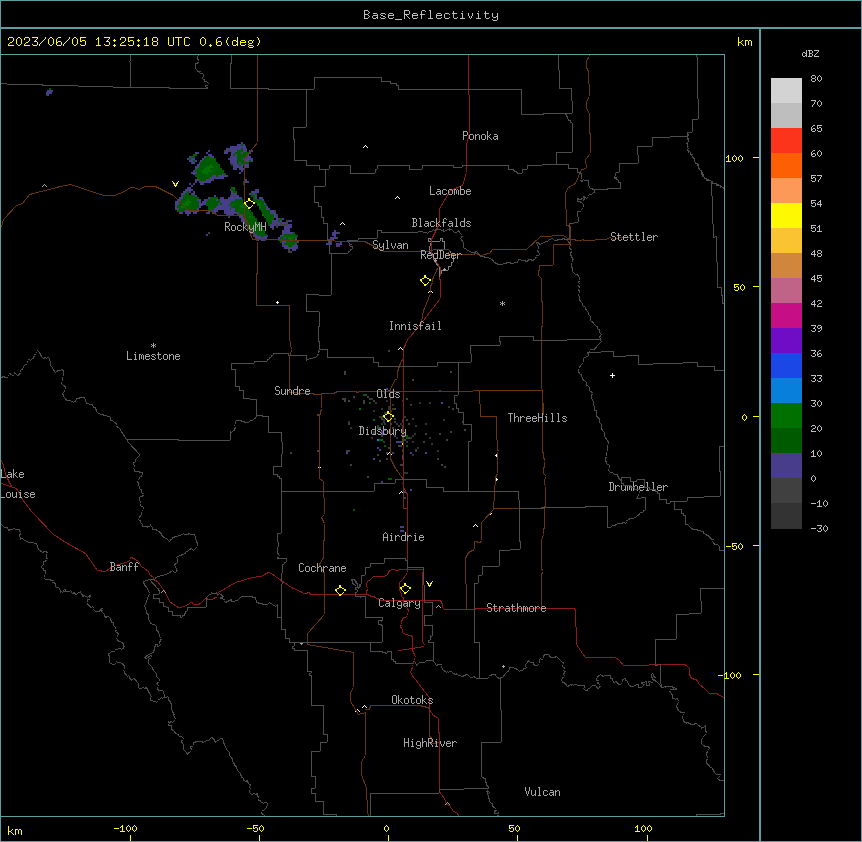This screenshot has height=842, width=862.
Task: Select the magenta 39-42 dBZ legend swatch
Action: pos(786,315)
